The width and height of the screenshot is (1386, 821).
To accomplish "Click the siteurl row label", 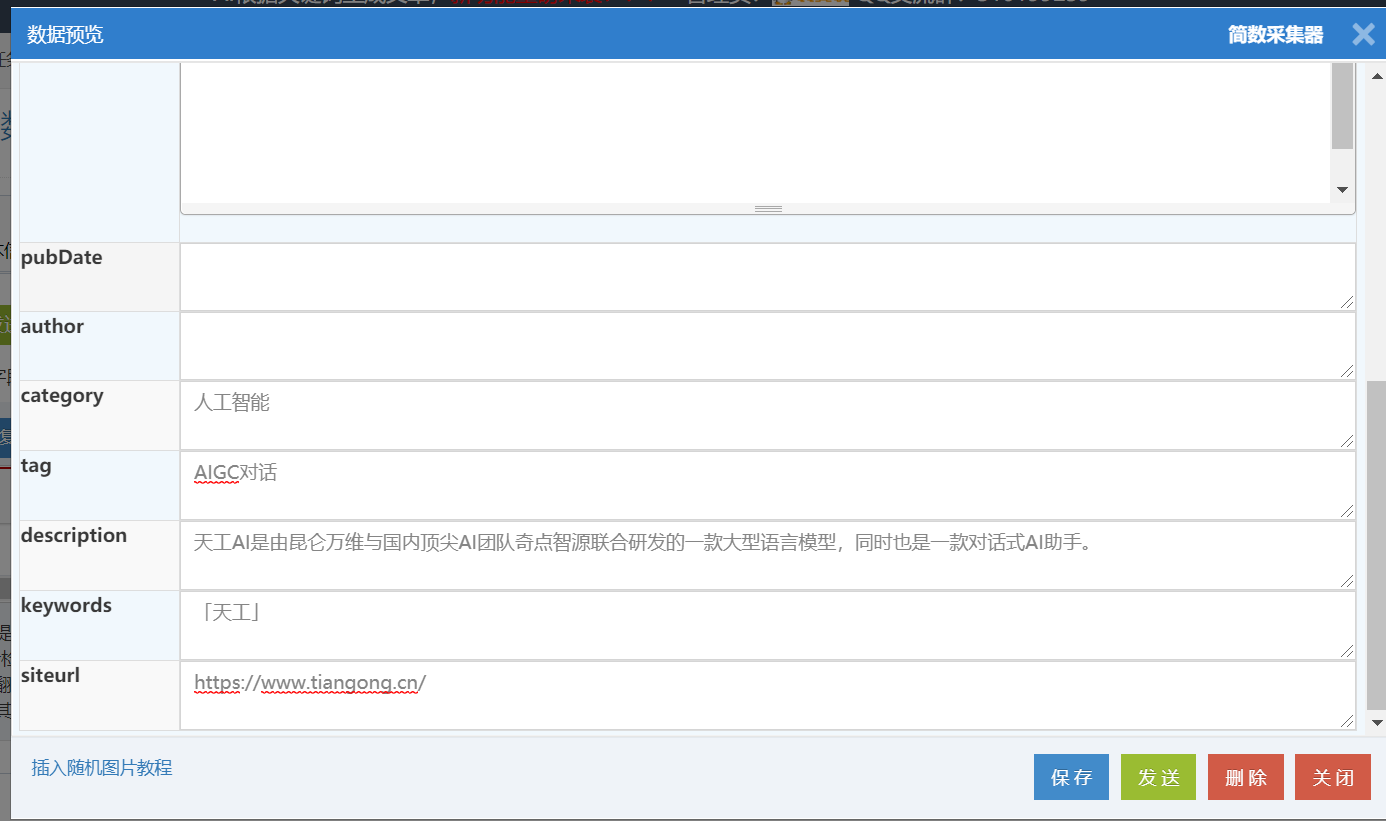I will point(50,676).
